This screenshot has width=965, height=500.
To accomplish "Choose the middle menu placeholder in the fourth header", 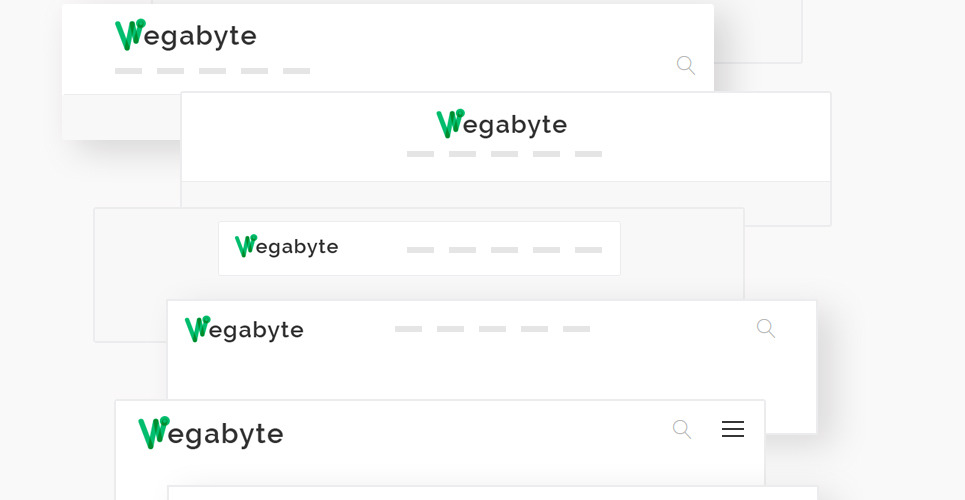I will pos(492,329).
